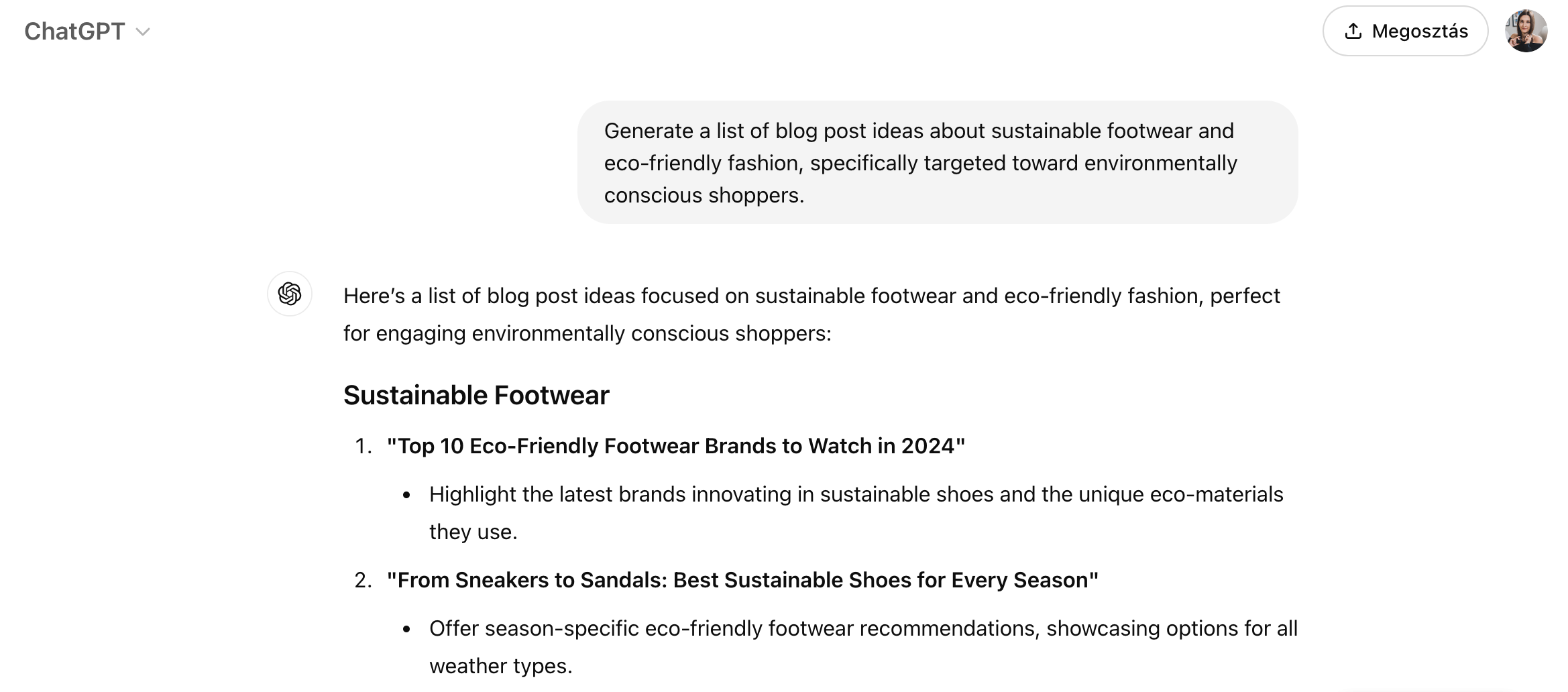
Task: Click the line "for engaging environmentally conscious shoppers:"
Action: [587, 333]
